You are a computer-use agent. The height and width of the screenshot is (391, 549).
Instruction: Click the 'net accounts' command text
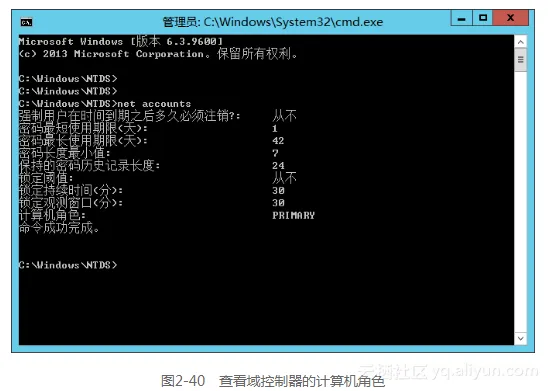coord(154,104)
